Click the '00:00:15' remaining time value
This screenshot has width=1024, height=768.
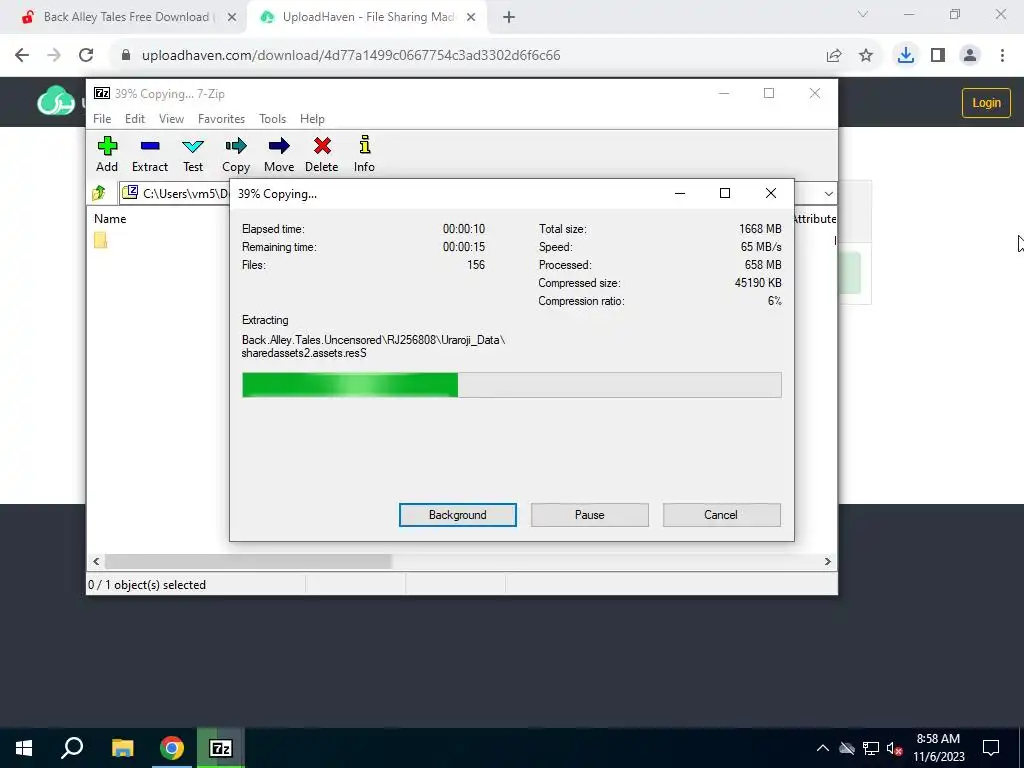pyautogui.click(x=464, y=247)
